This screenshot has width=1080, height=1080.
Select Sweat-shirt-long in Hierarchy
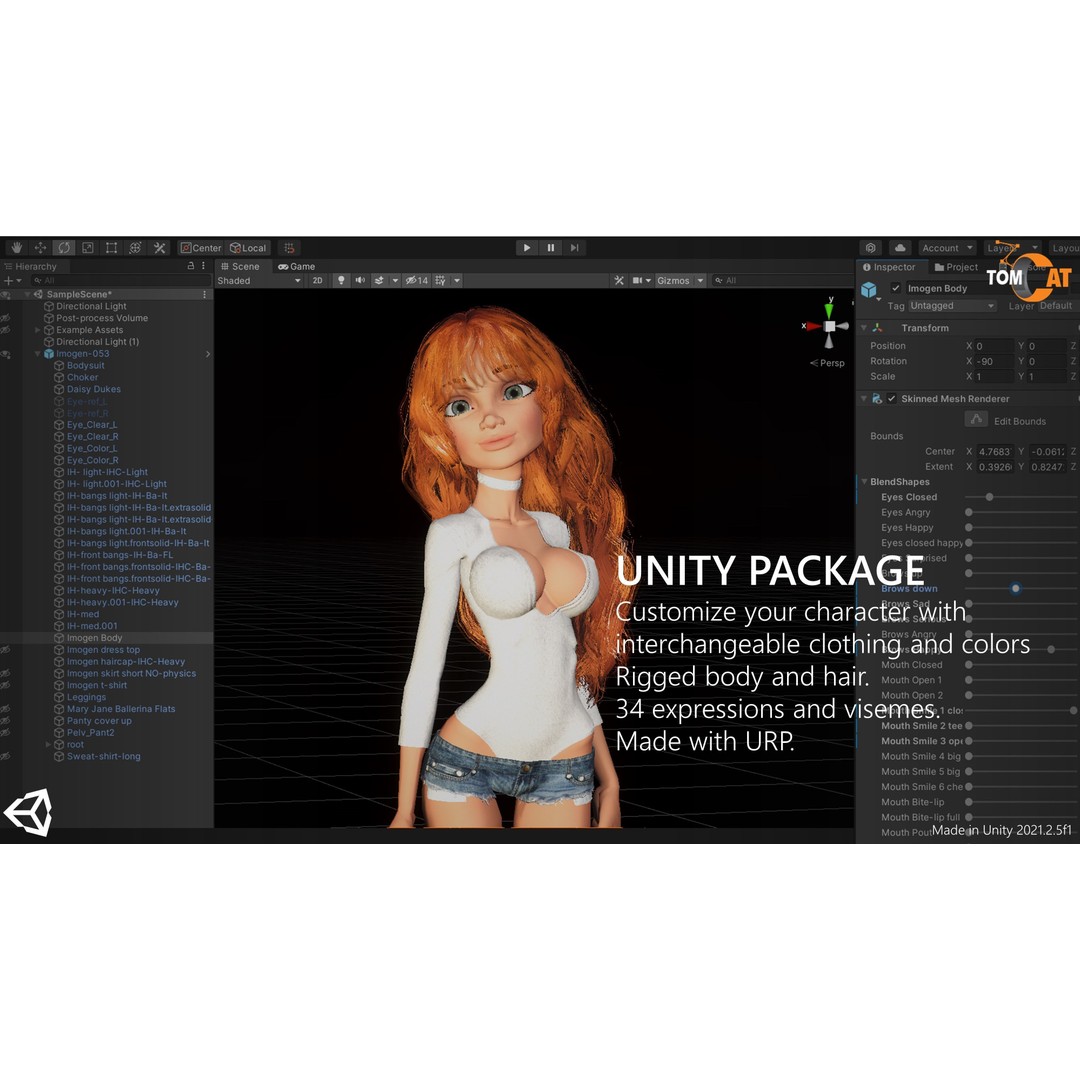(x=103, y=756)
